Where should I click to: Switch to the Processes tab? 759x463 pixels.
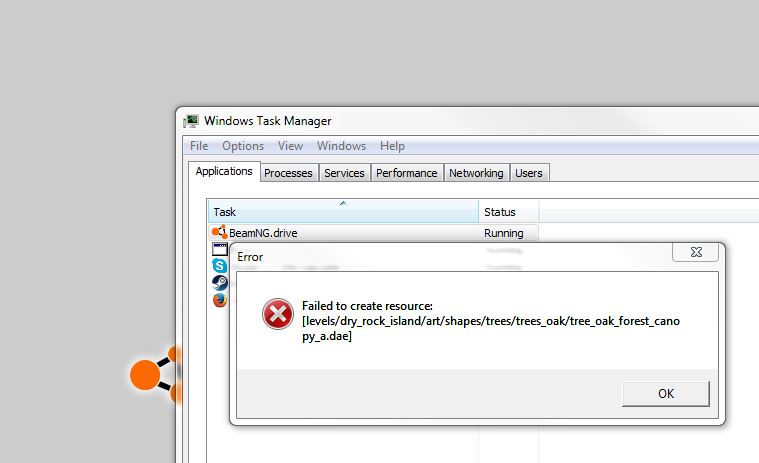pyautogui.click(x=288, y=173)
